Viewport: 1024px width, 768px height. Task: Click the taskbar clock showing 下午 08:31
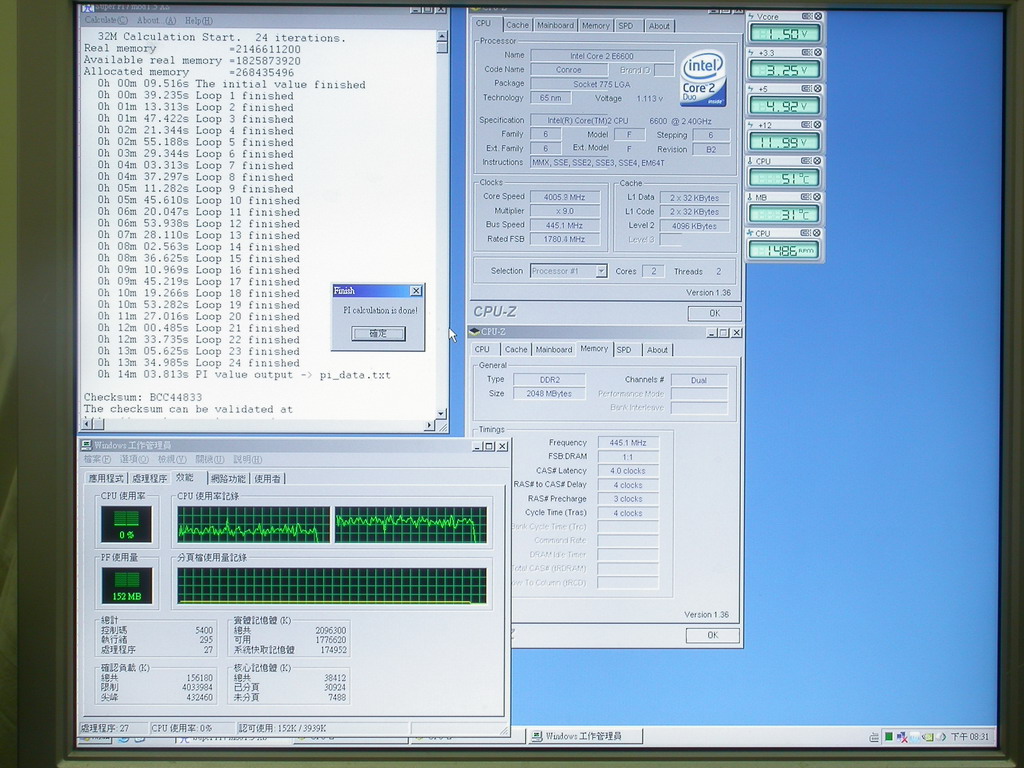(x=970, y=737)
